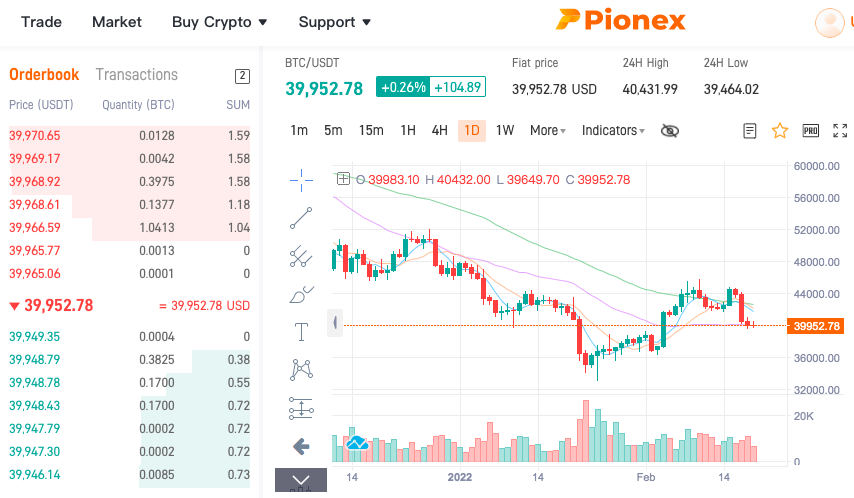This screenshot has width=854, height=498.
Task: Select the 4H timeframe button
Action: coord(440,131)
